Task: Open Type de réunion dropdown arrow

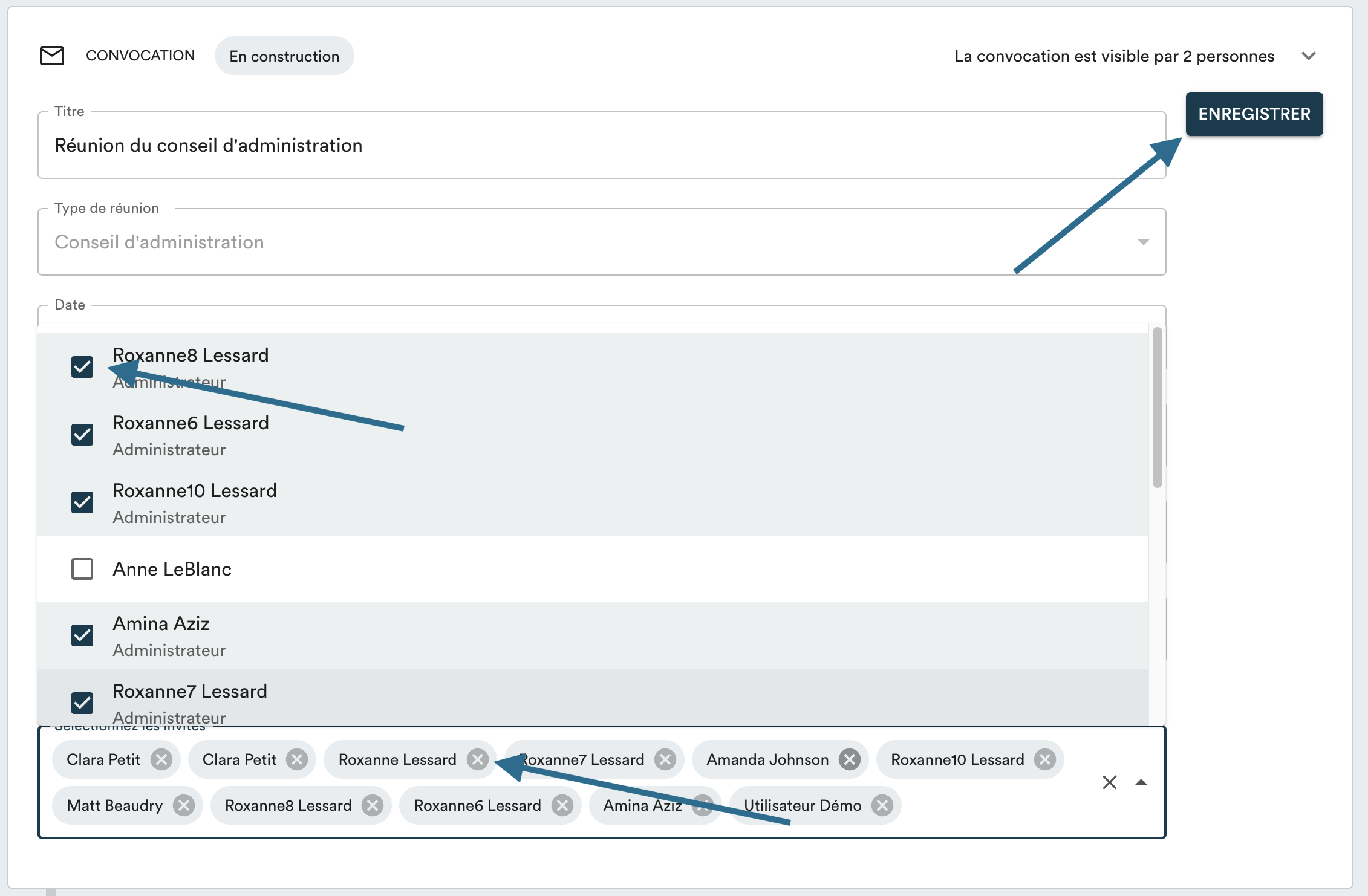Action: coord(1143,242)
